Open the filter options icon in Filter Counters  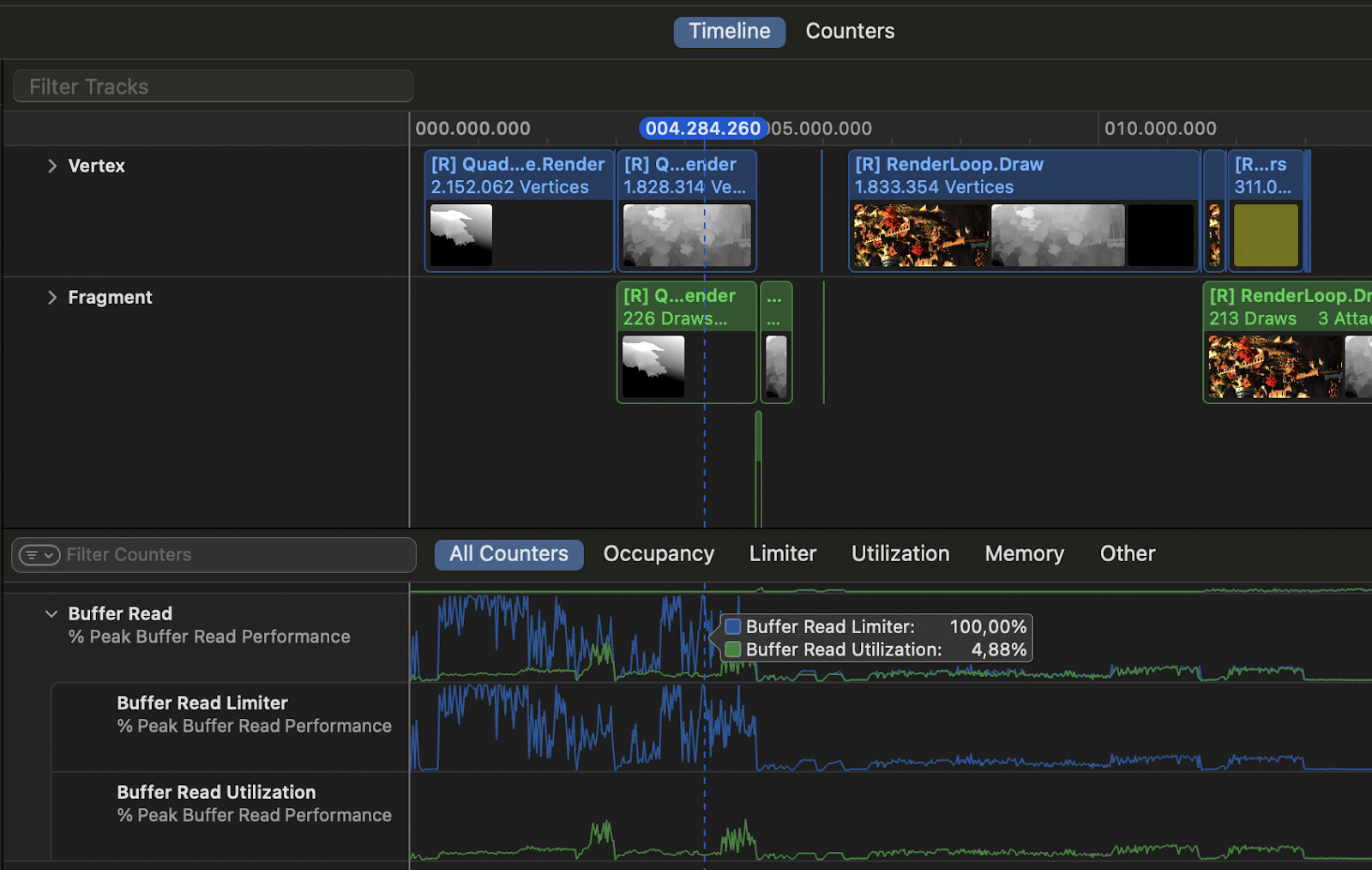pos(38,554)
